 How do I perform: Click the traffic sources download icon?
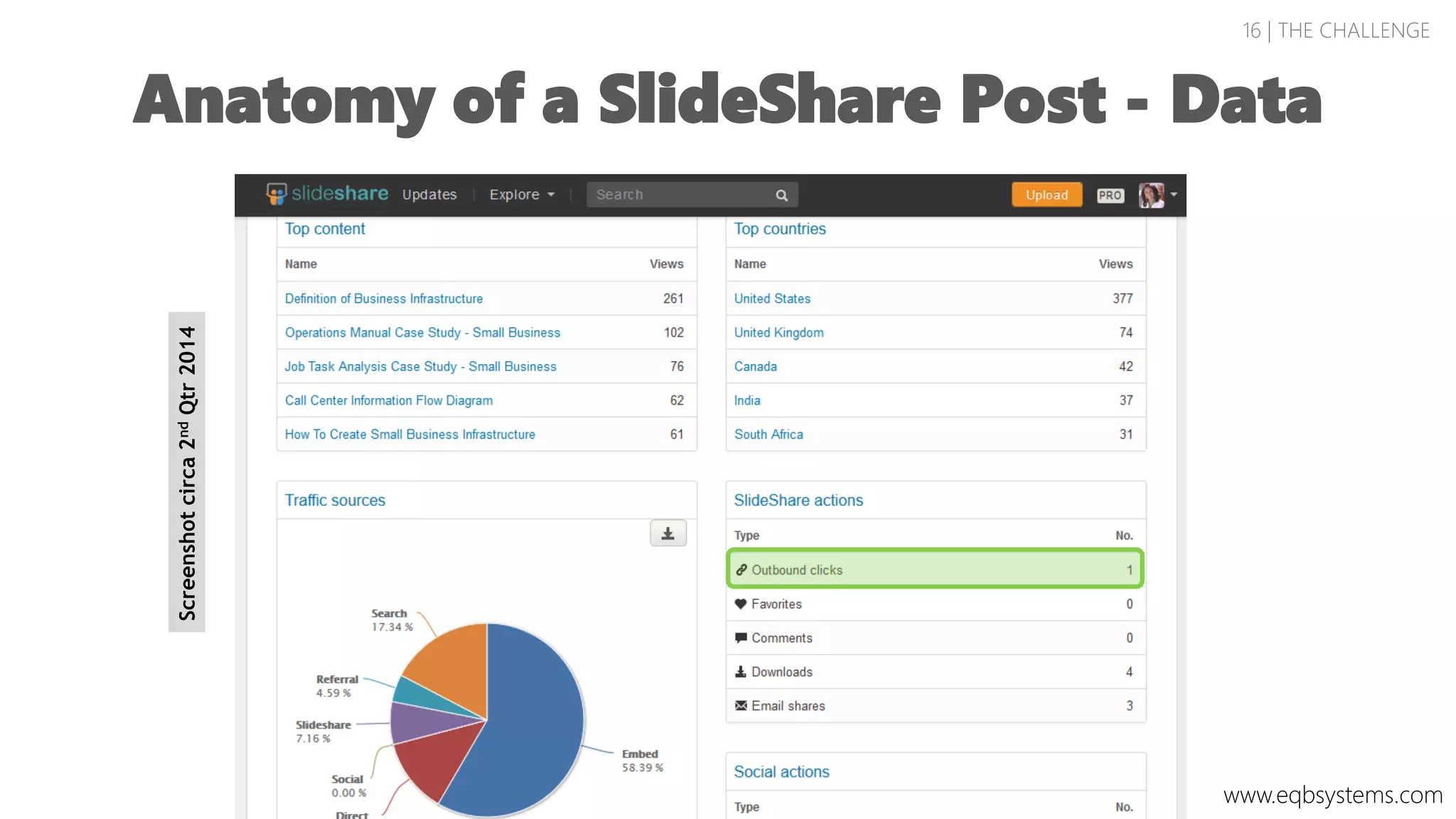pos(668,533)
